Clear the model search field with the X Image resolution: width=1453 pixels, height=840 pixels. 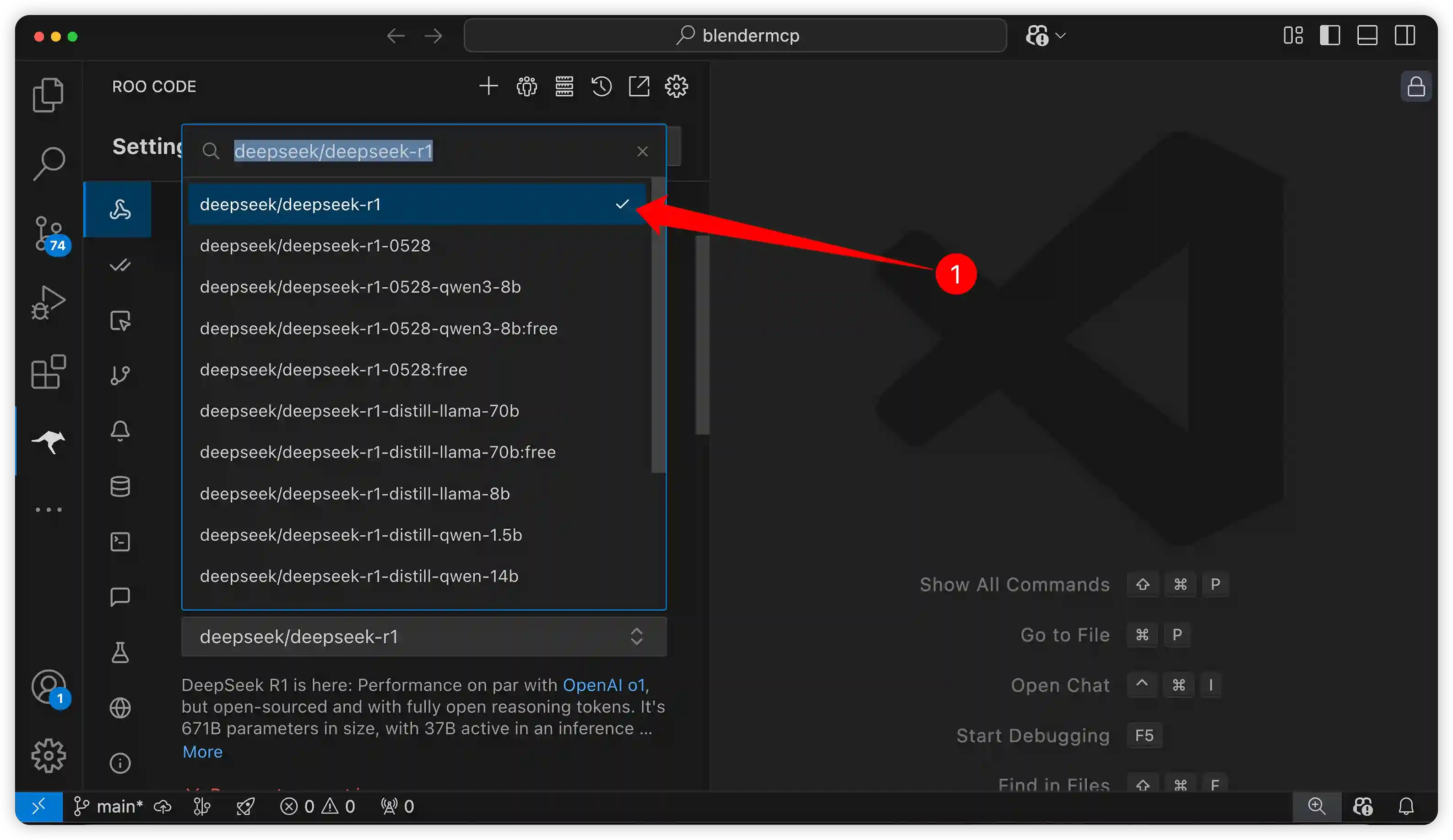[642, 151]
